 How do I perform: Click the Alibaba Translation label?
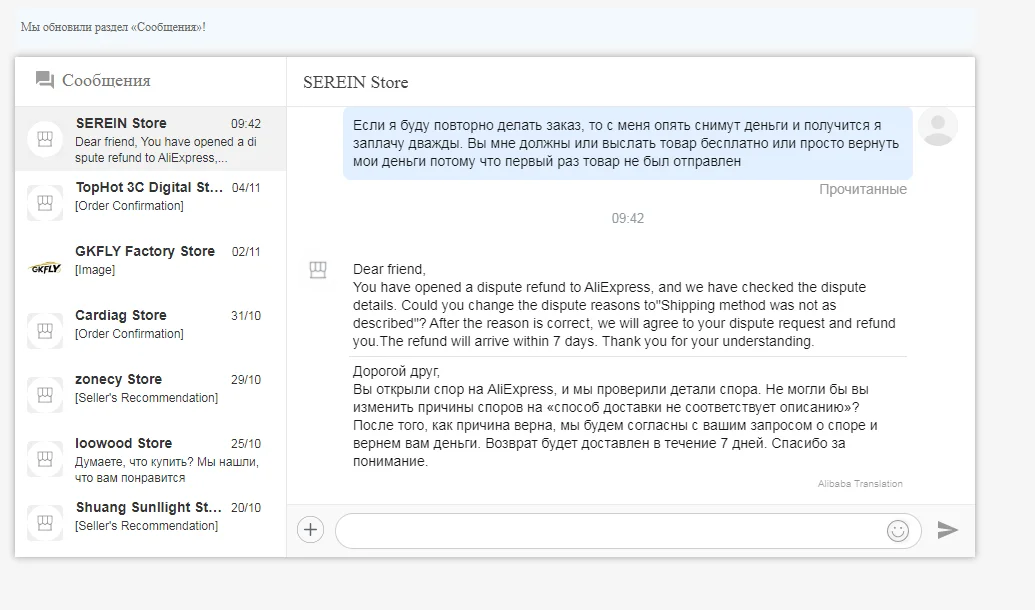[860, 484]
